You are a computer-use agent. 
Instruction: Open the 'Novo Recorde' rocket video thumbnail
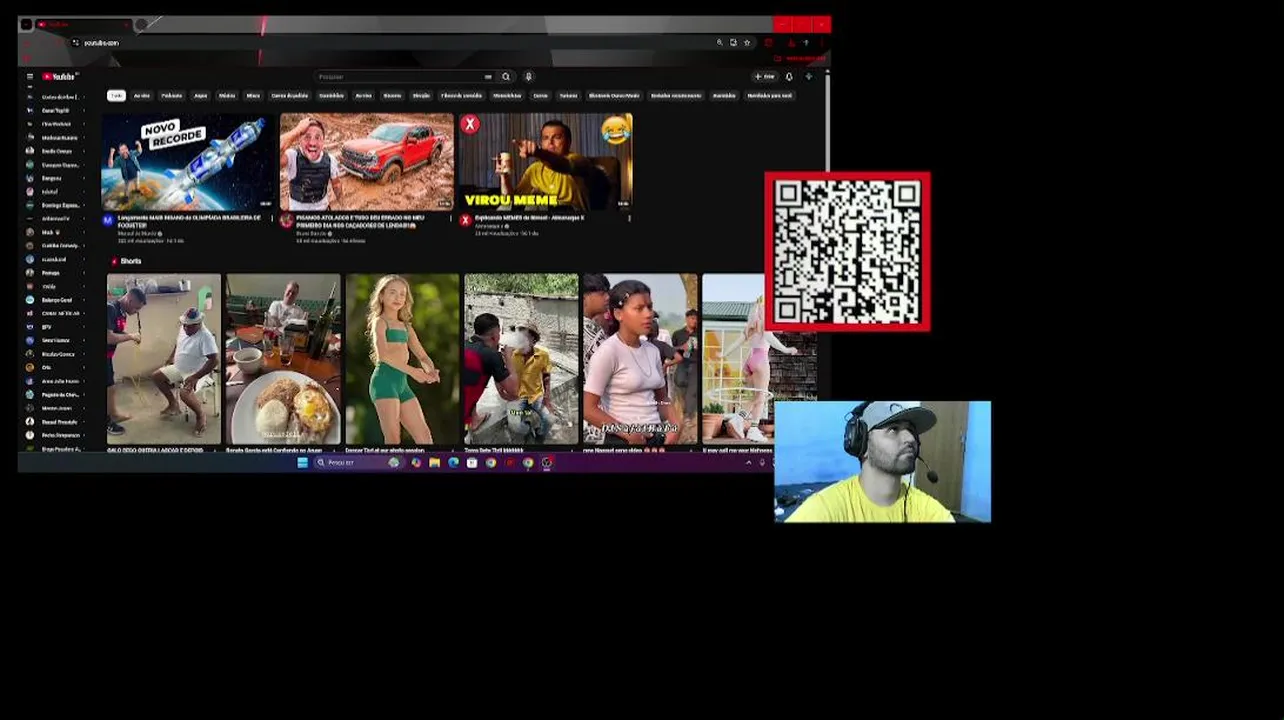click(187, 161)
